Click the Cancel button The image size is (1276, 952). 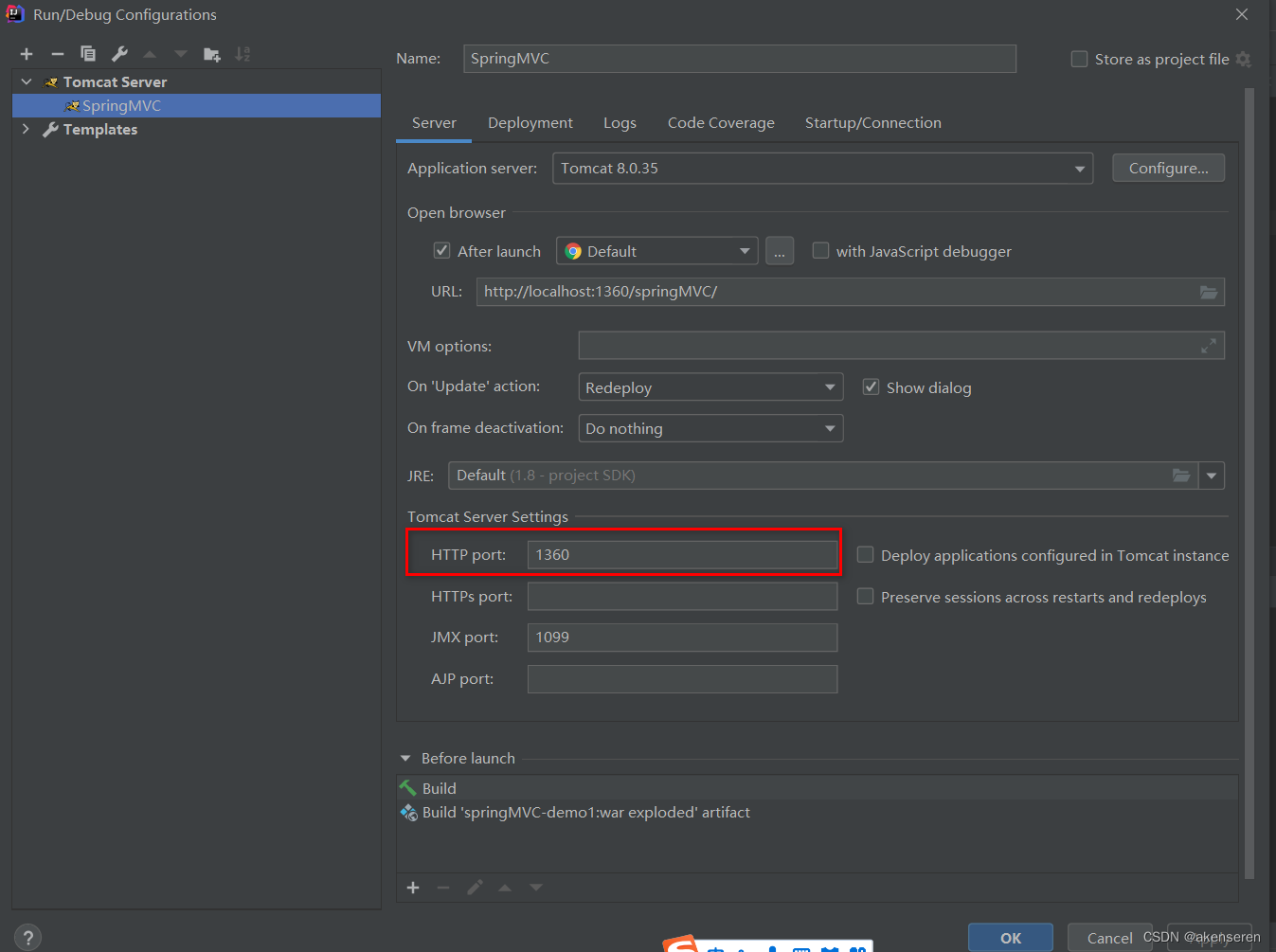pyautogui.click(x=1109, y=938)
